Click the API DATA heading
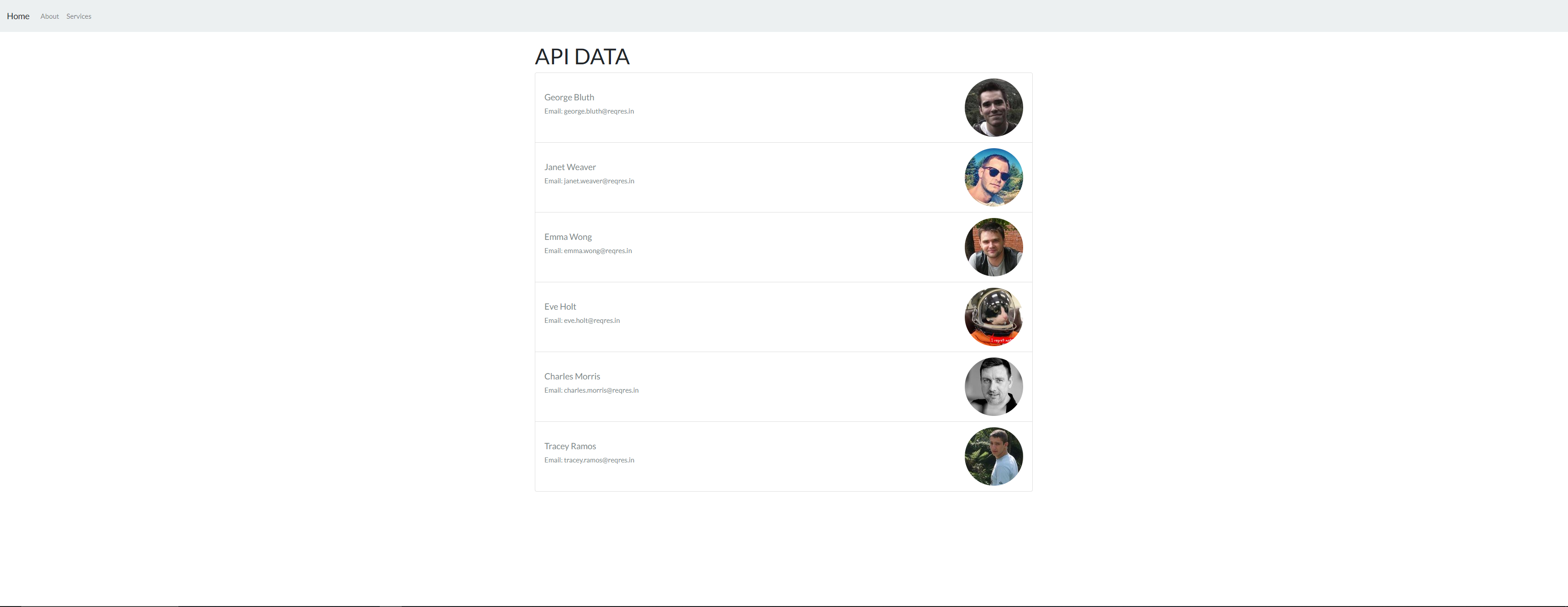Viewport: 1568px width, 607px height. point(582,57)
